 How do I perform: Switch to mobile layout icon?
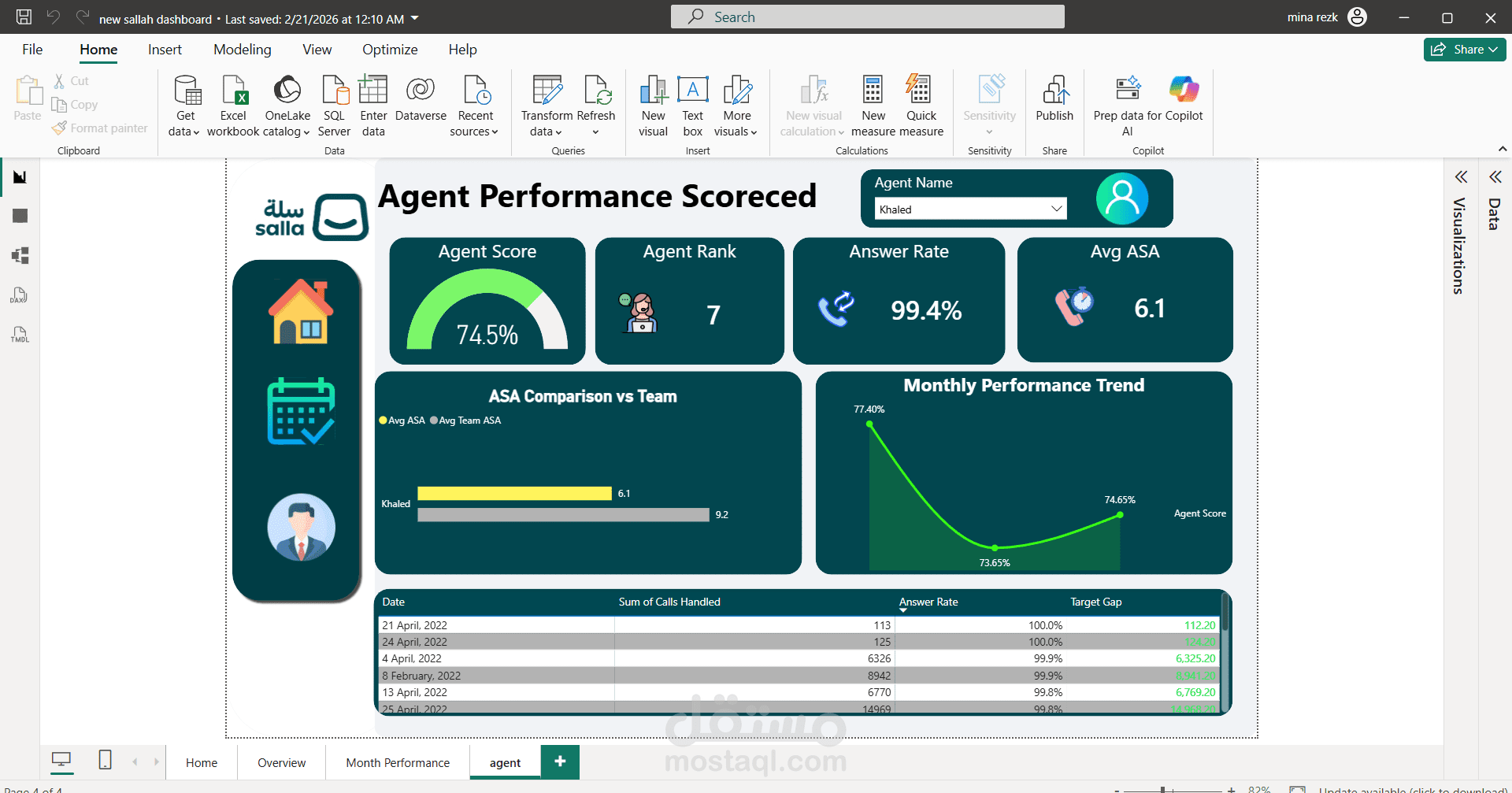(x=105, y=760)
